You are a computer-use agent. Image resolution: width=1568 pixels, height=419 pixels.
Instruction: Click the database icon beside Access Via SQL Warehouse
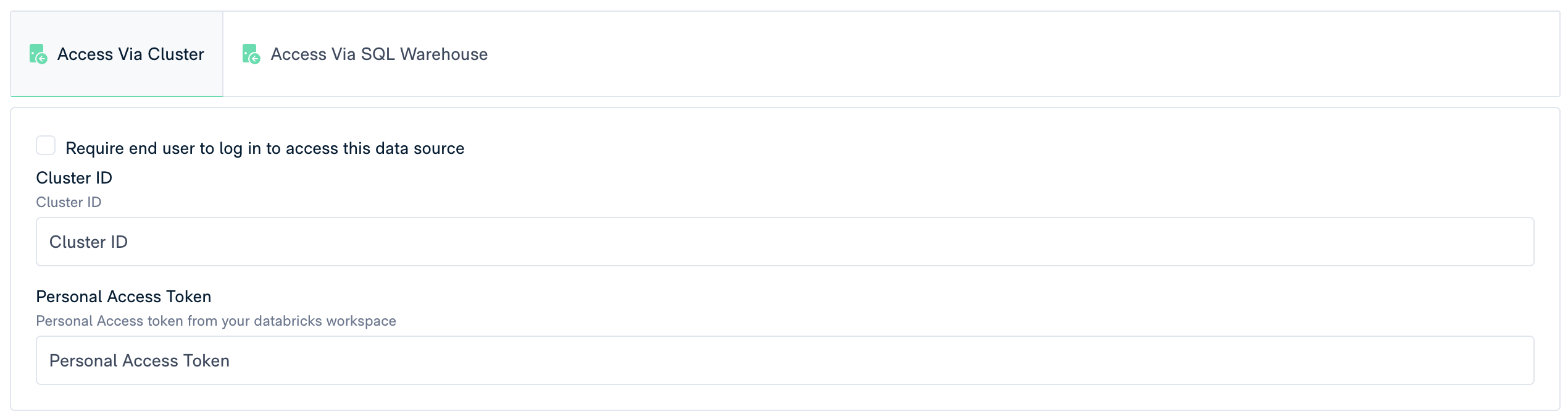pyautogui.click(x=251, y=54)
